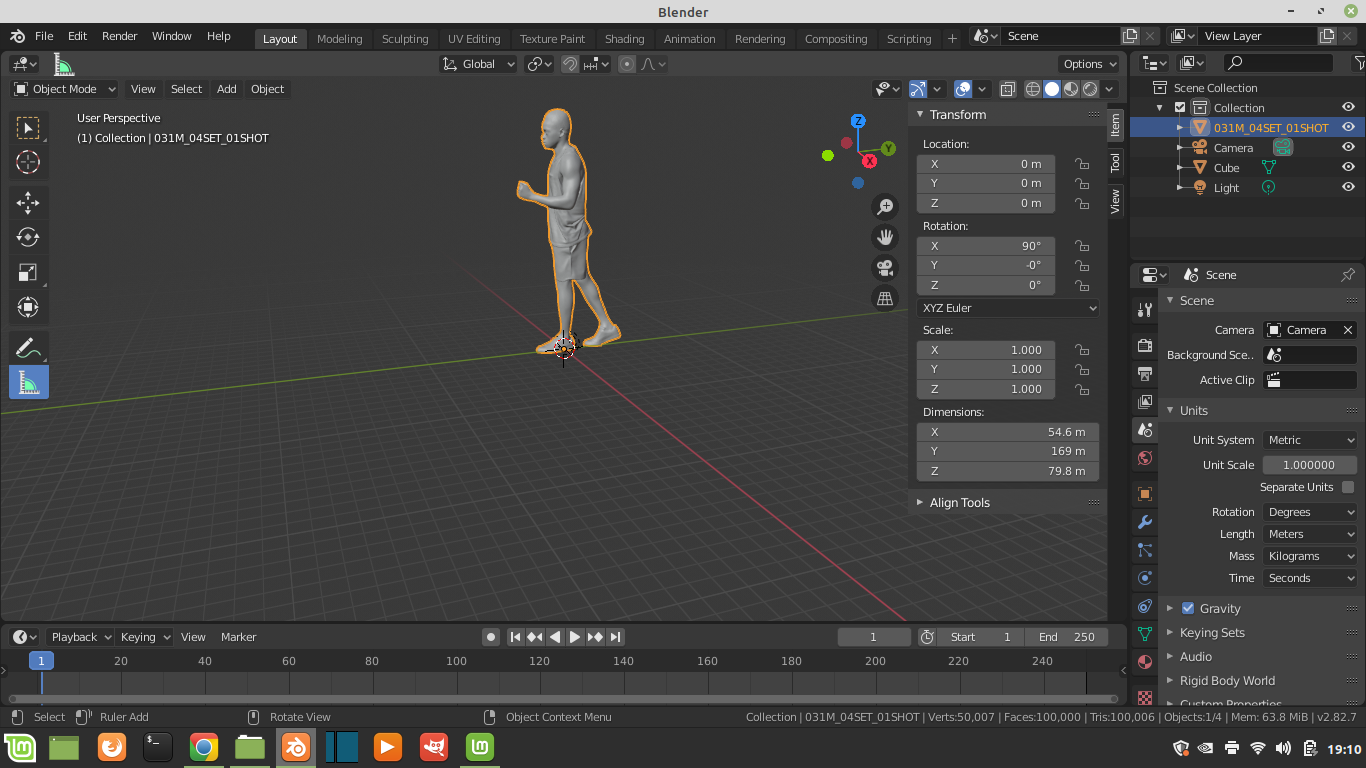Pin the properties editor context

(x=1348, y=274)
